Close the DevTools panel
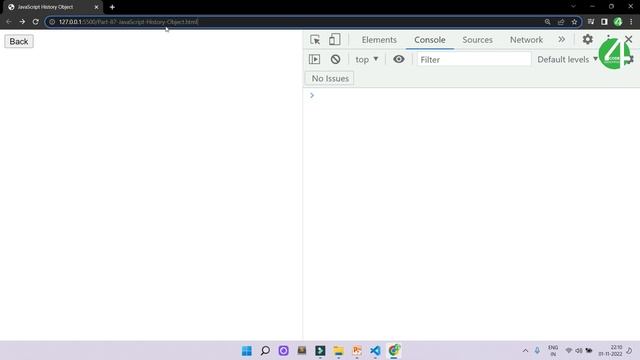 click(629, 39)
